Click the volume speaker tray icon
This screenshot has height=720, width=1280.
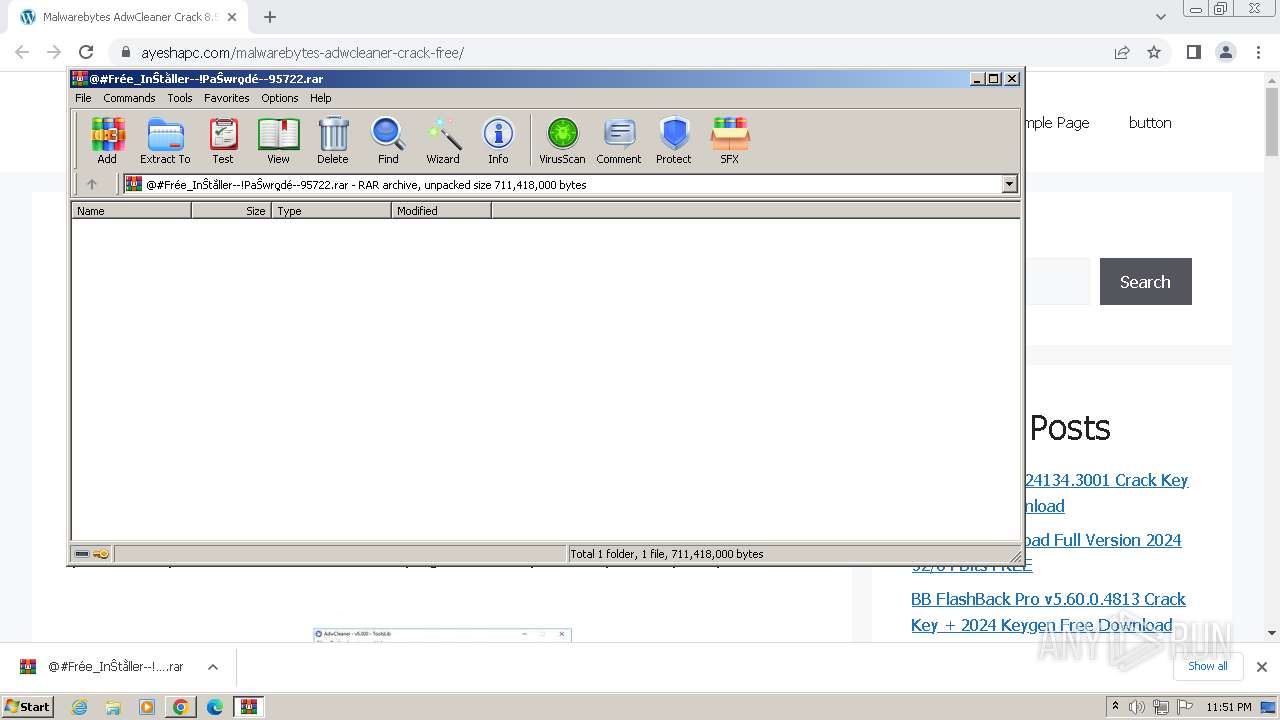pos(1137,707)
